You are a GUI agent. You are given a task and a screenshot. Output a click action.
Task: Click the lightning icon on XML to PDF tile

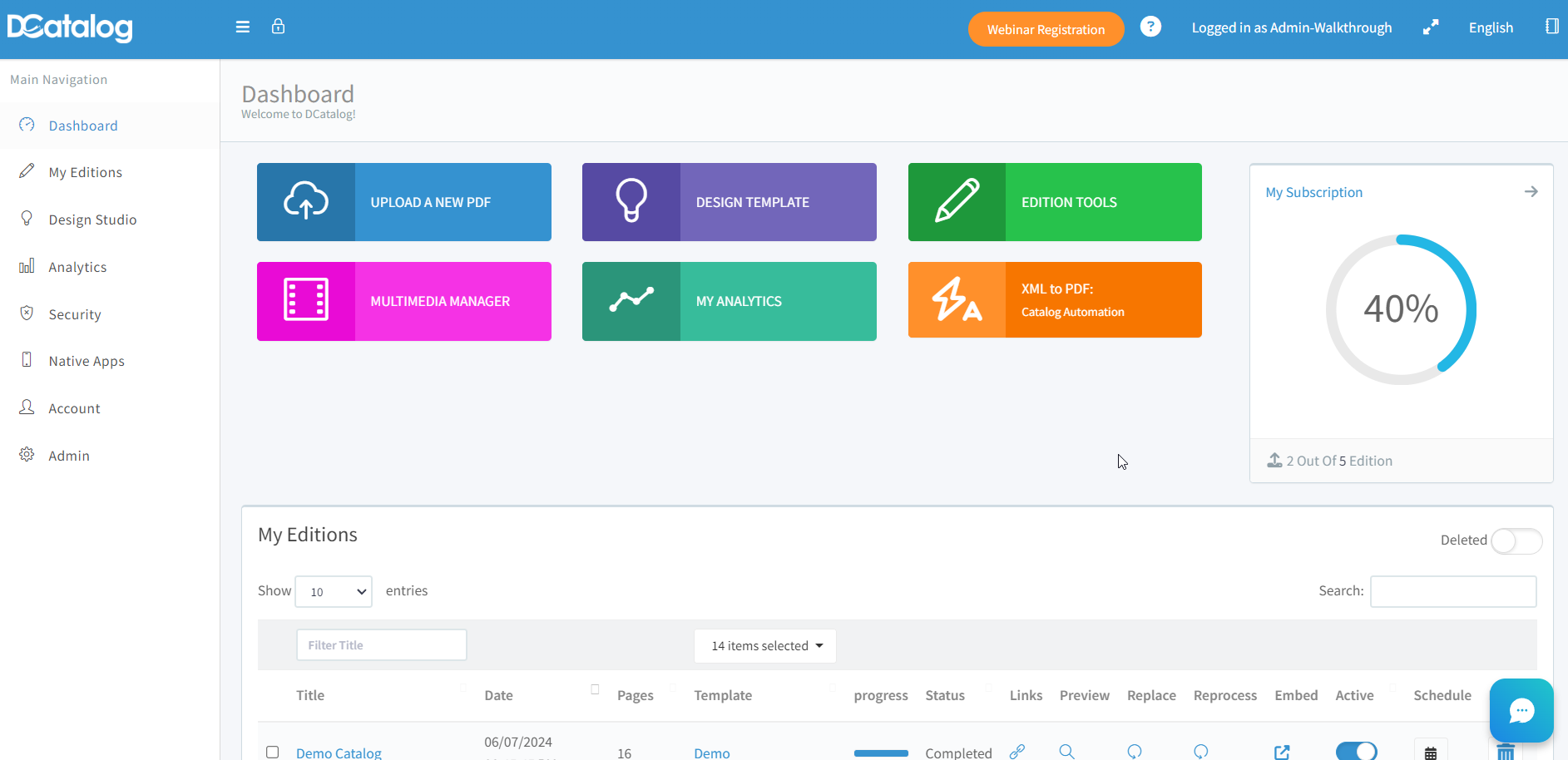tap(957, 299)
